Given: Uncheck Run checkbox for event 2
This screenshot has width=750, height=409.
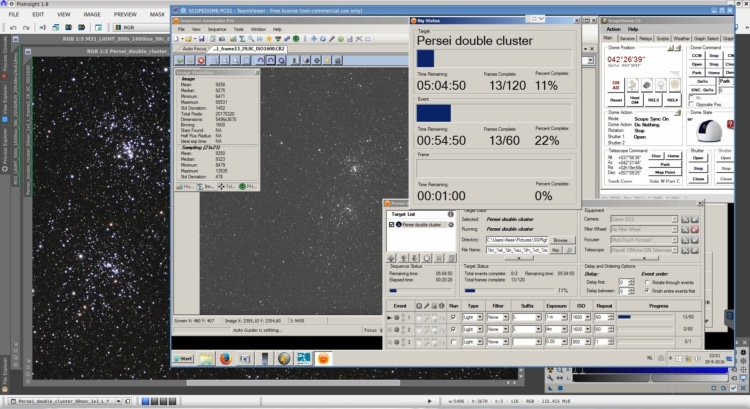Looking at the screenshot, I should tap(453, 330).
